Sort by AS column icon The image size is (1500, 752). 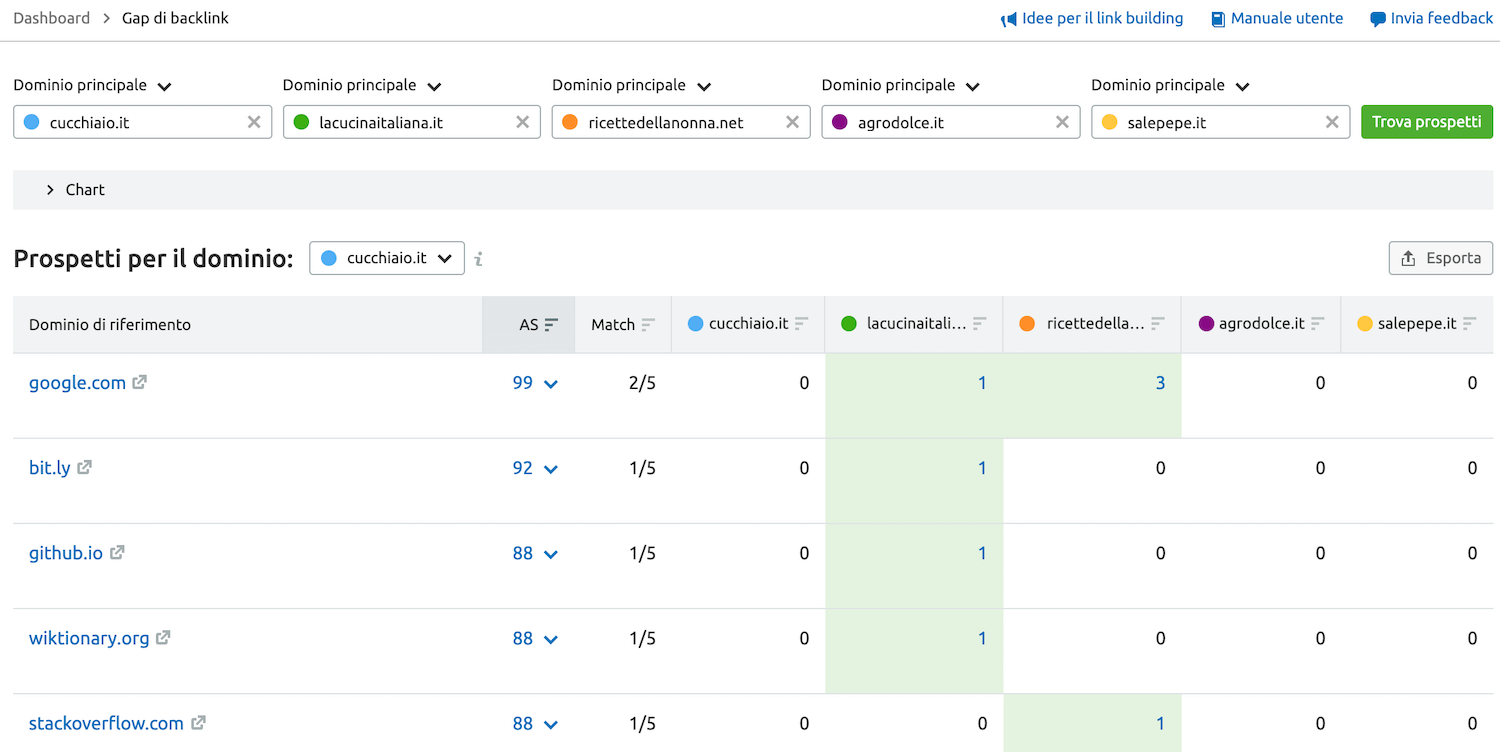[x=551, y=324]
